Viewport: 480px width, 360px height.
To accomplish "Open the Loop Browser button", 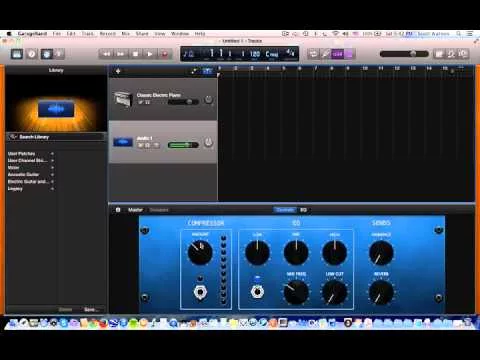I will tap(451, 54).
